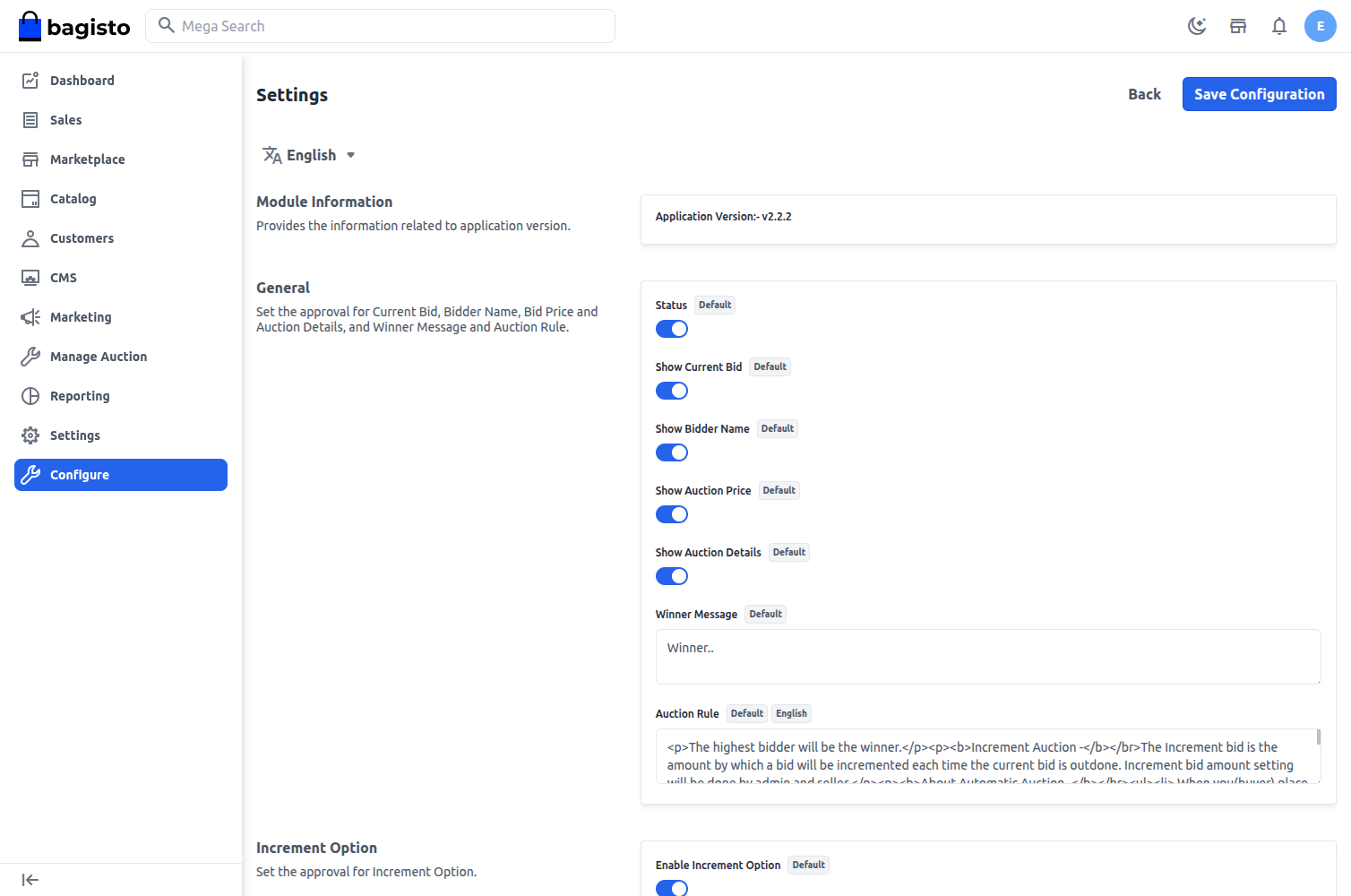The width and height of the screenshot is (1351, 896).
Task: Open the Dashboard from the sidebar
Action: (x=82, y=80)
